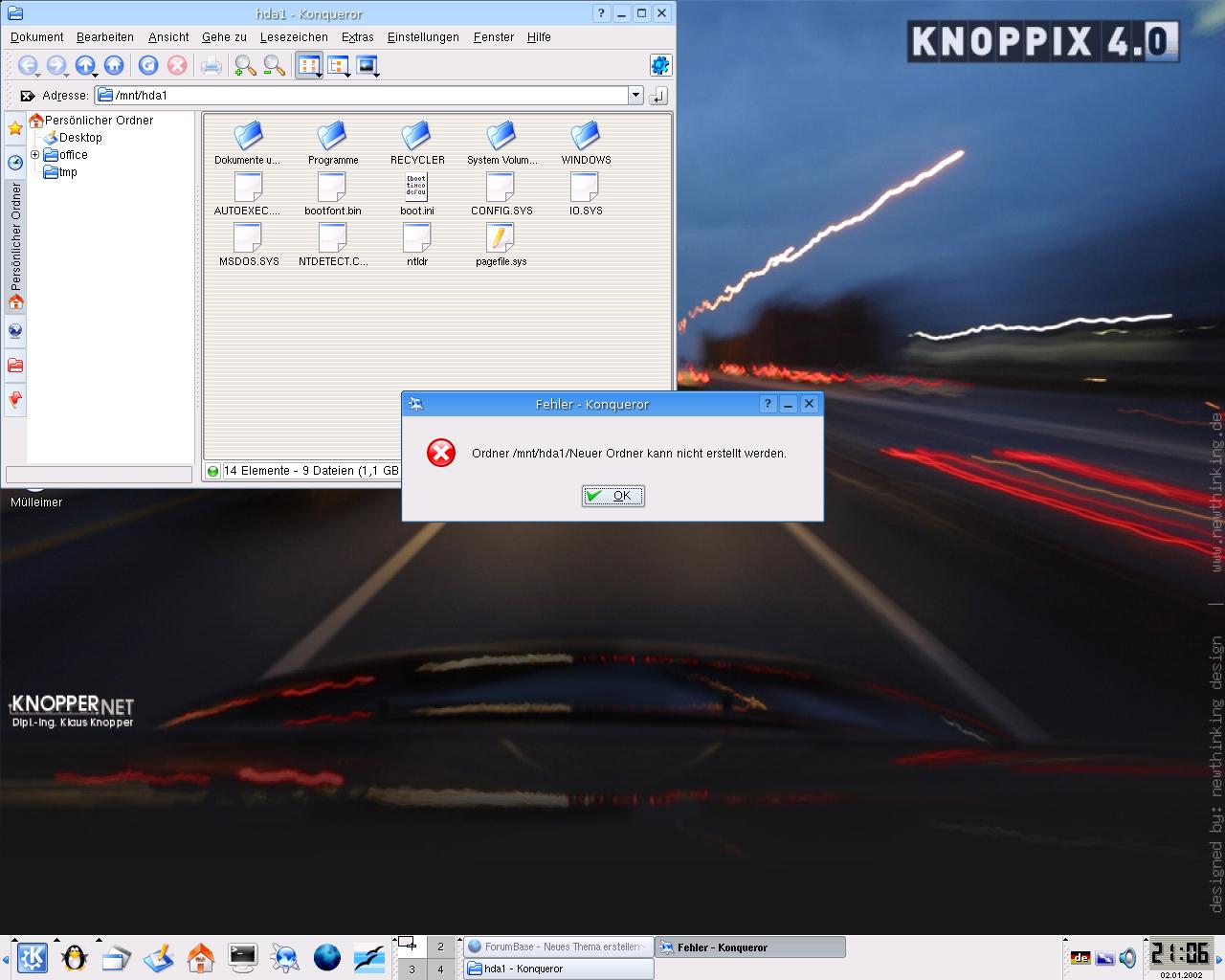Open the Fenster menu
Viewport: 1225px width, 980px height.
pyautogui.click(x=494, y=37)
